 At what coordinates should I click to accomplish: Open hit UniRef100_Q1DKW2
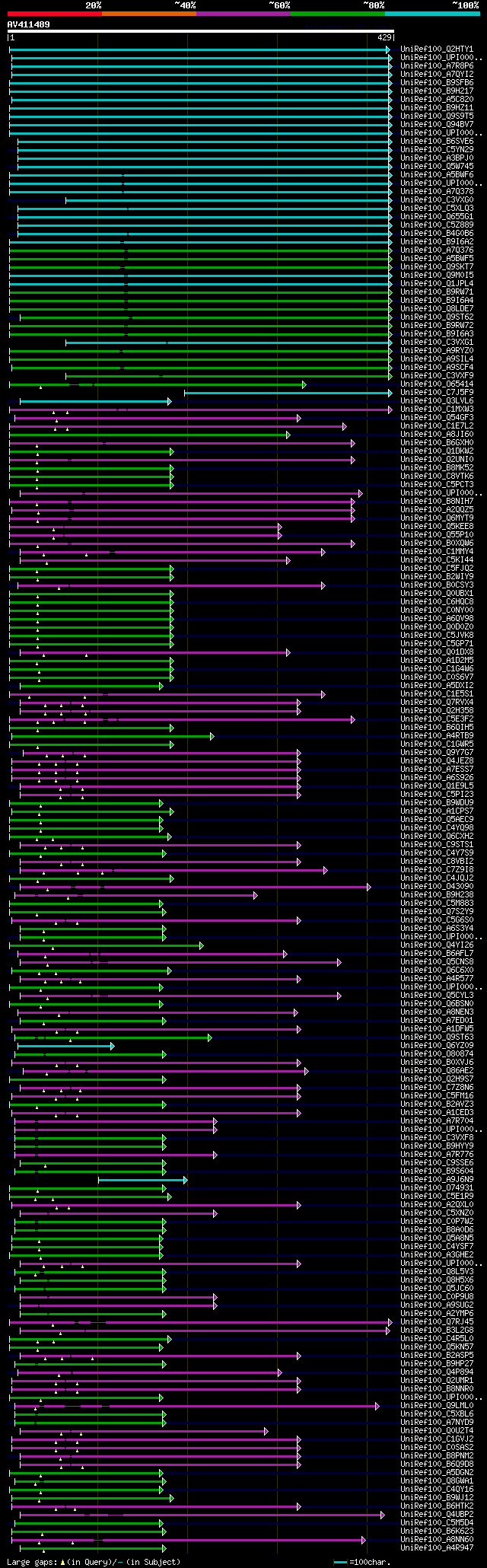pyautogui.click(x=437, y=451)
